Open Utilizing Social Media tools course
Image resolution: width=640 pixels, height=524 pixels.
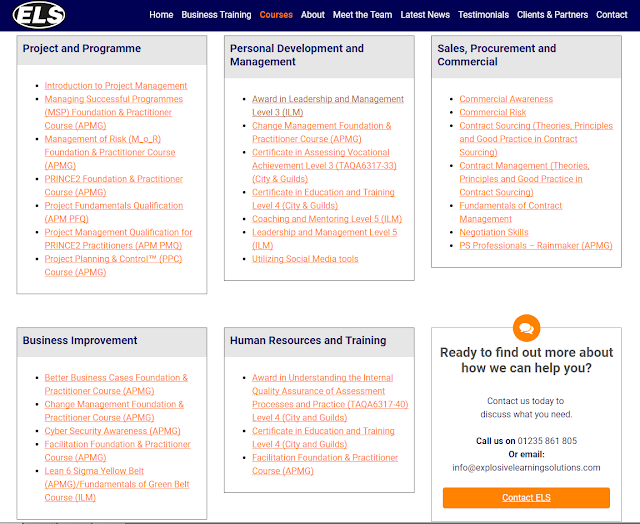(305, 259)
